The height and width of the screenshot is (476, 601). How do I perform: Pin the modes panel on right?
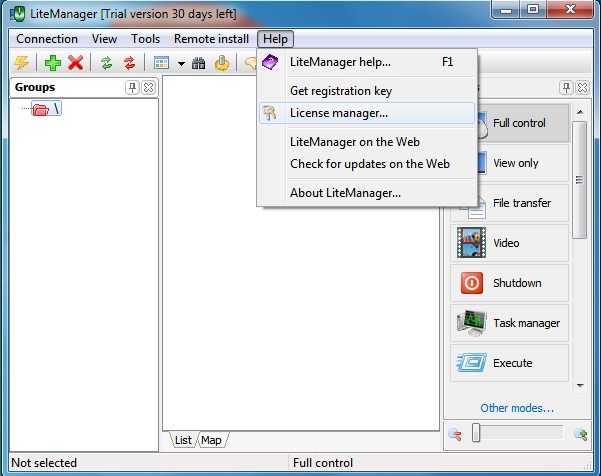pyautogui.click(x=566, y=88)
